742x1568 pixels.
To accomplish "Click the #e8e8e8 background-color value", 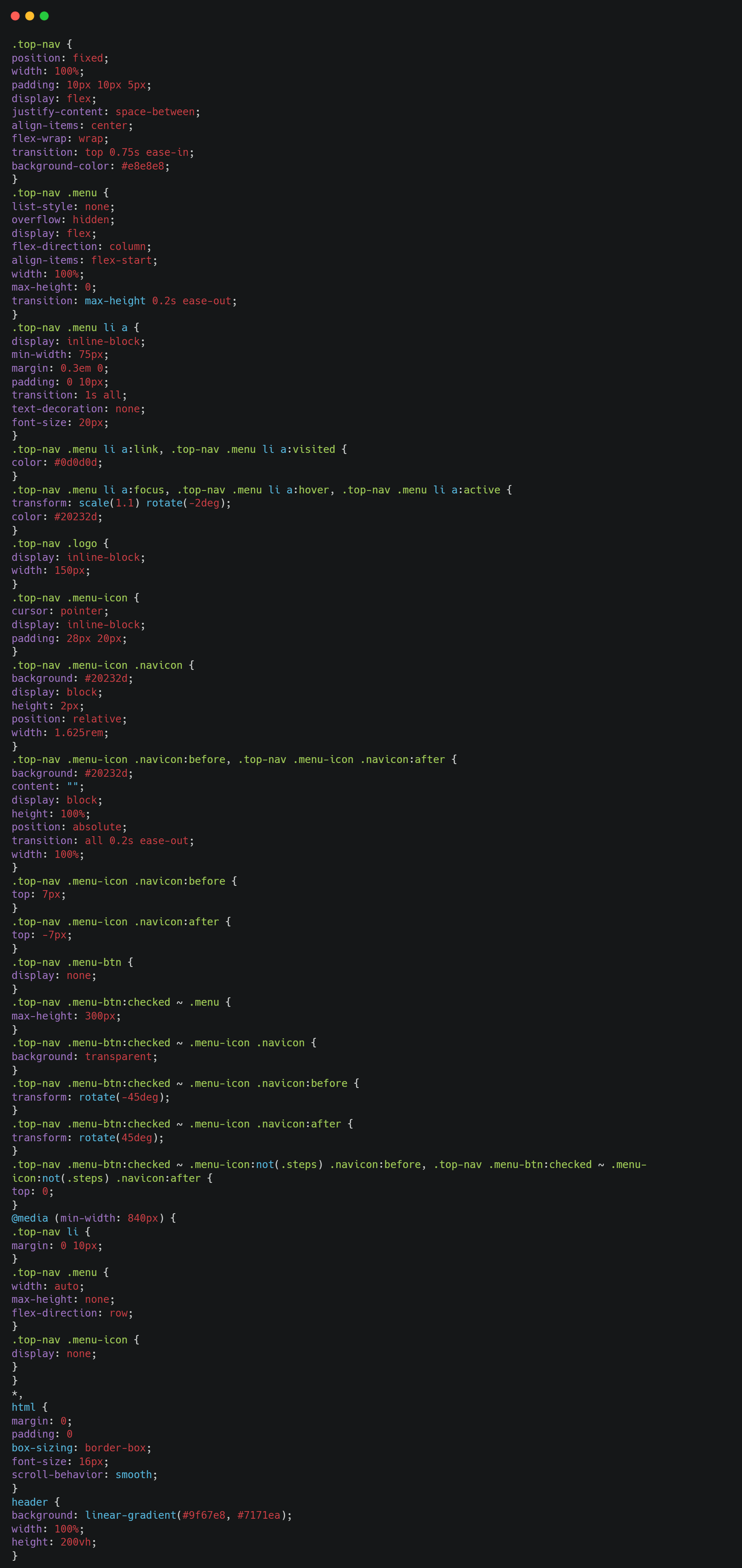I will 142,166.
